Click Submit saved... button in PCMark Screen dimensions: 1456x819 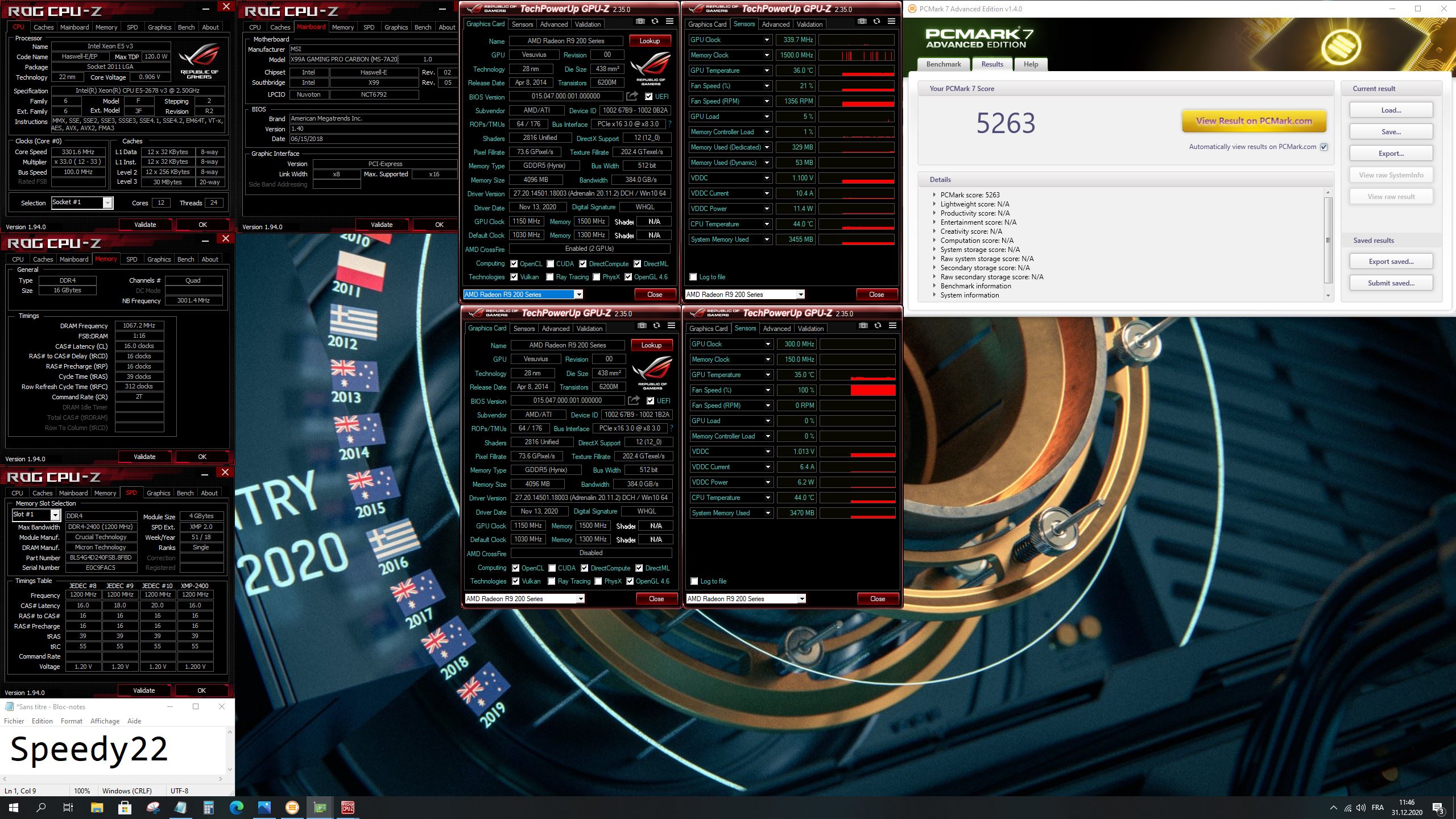(x=1391, y=283)
